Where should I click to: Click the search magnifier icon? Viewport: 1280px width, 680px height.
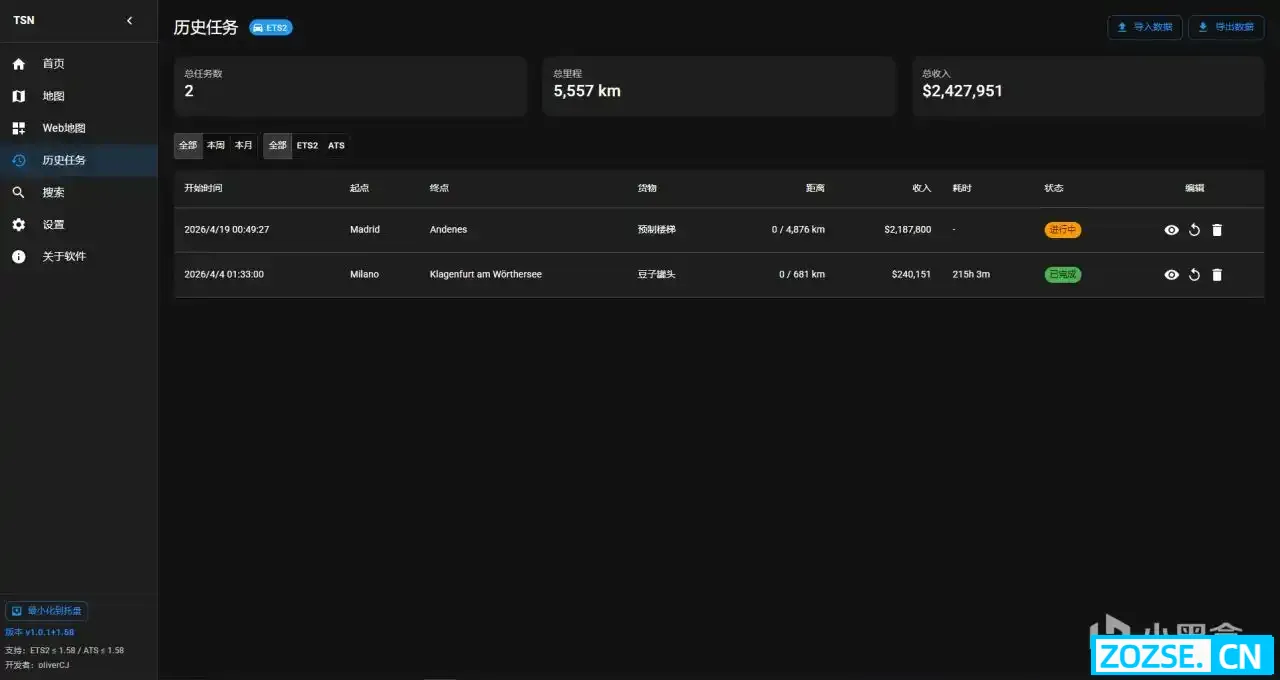18,192
